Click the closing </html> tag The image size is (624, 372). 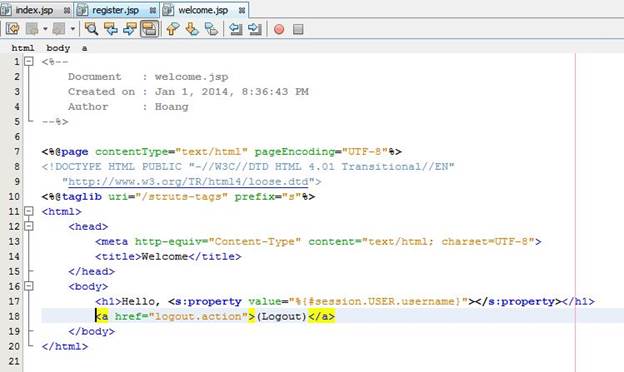(x=65, y=346)
